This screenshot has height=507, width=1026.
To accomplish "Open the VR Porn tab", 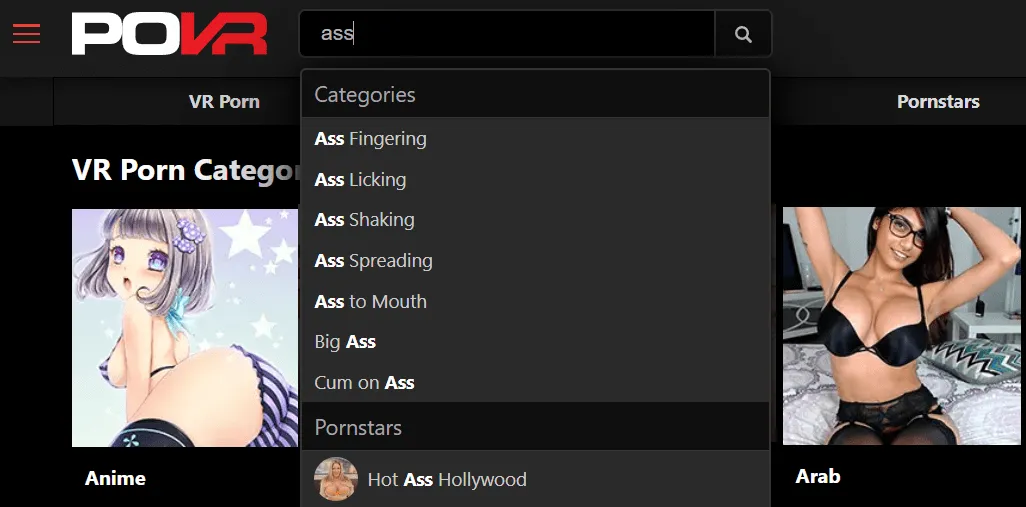I will pyautogui.click(x=224, y=102).
